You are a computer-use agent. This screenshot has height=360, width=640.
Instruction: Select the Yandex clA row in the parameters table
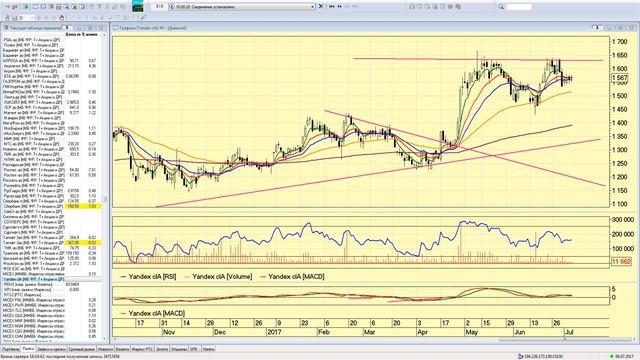click(52, 279)
